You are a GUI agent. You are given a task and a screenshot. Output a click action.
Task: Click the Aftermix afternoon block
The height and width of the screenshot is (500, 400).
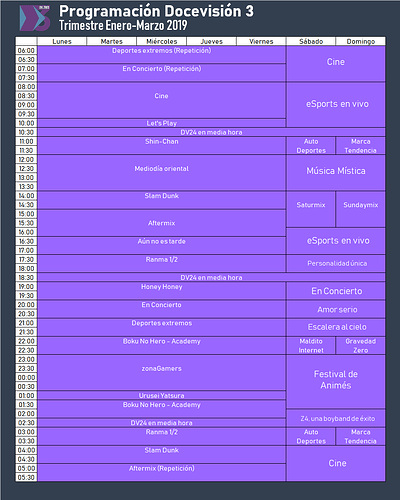(162, 223)
